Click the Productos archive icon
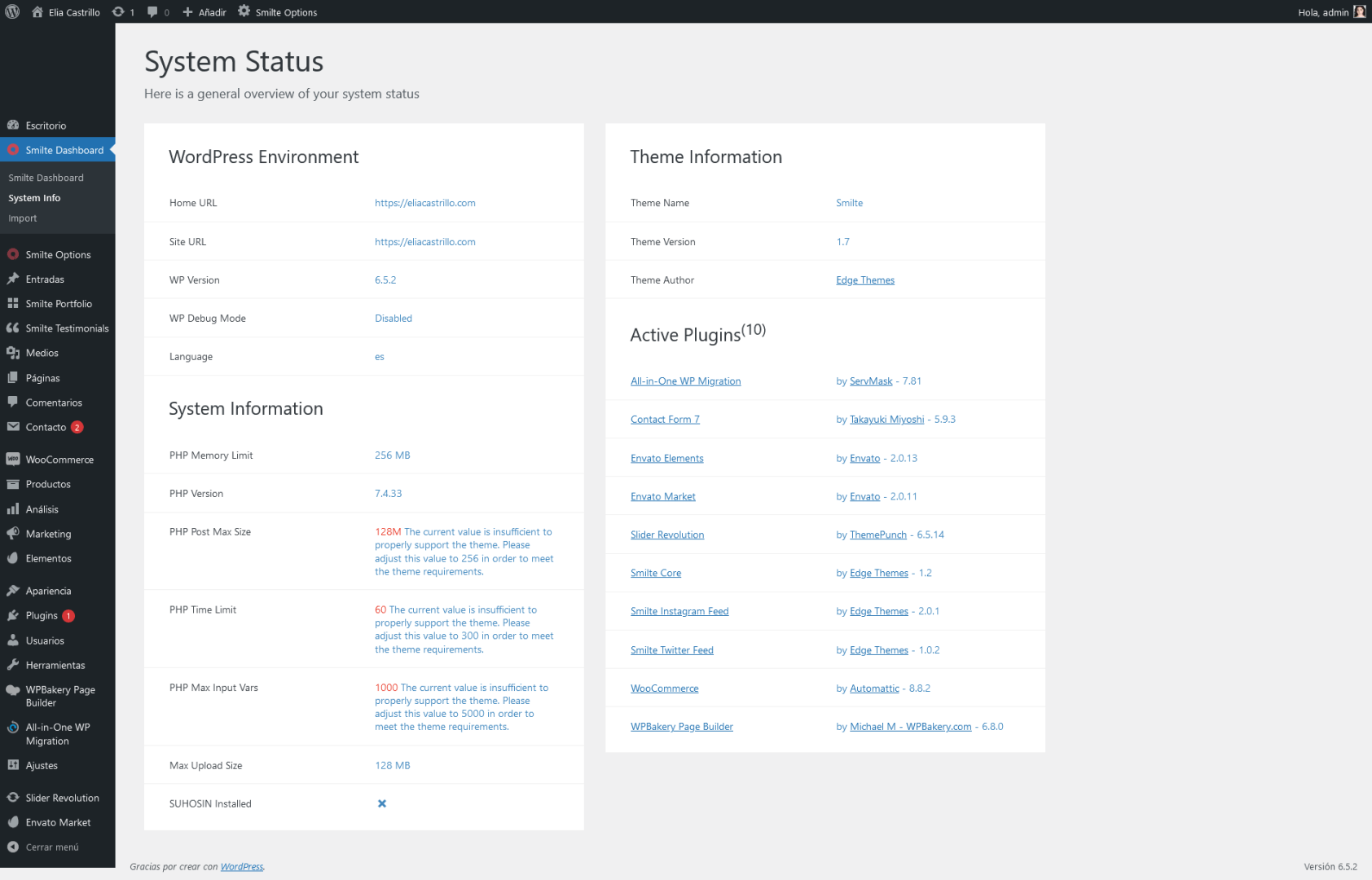Screen dimensions: 1372x880 coord(13,484)
